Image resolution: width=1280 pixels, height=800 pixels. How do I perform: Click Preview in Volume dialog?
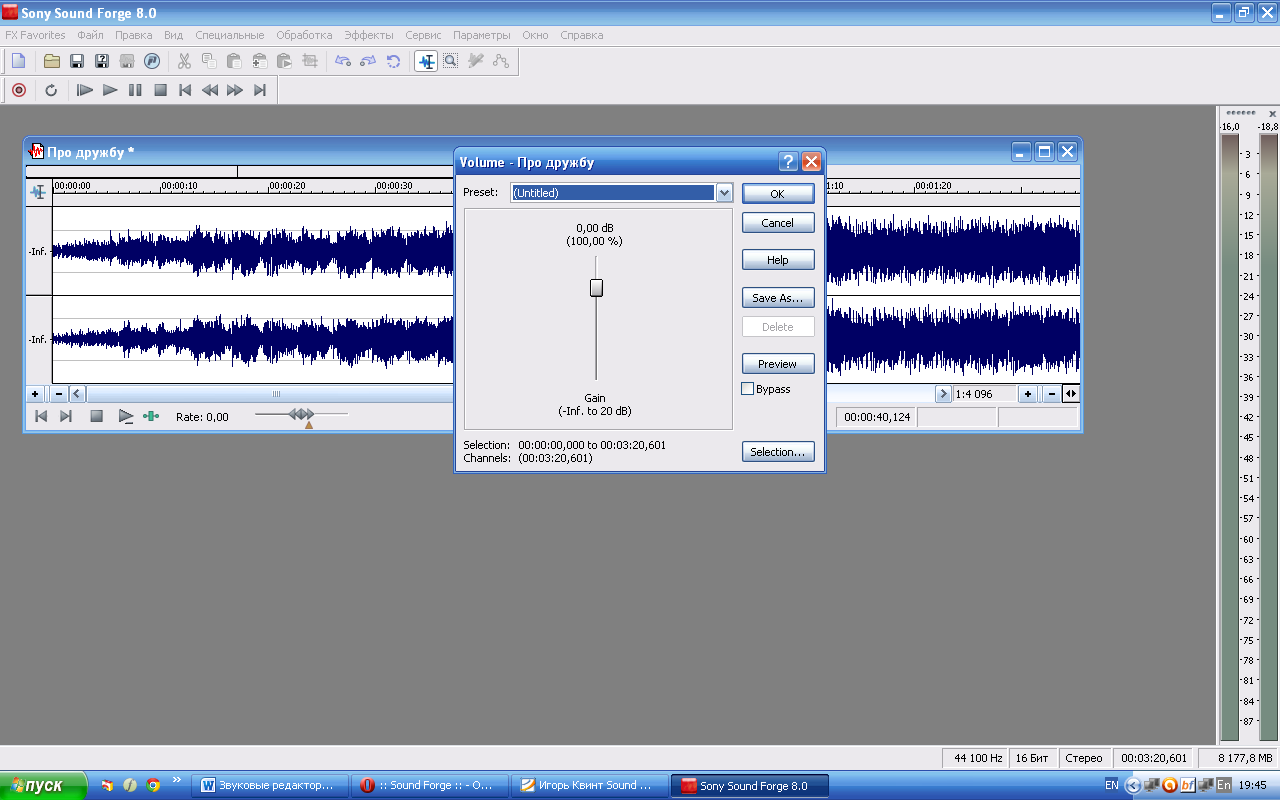[x=778, y=364]
